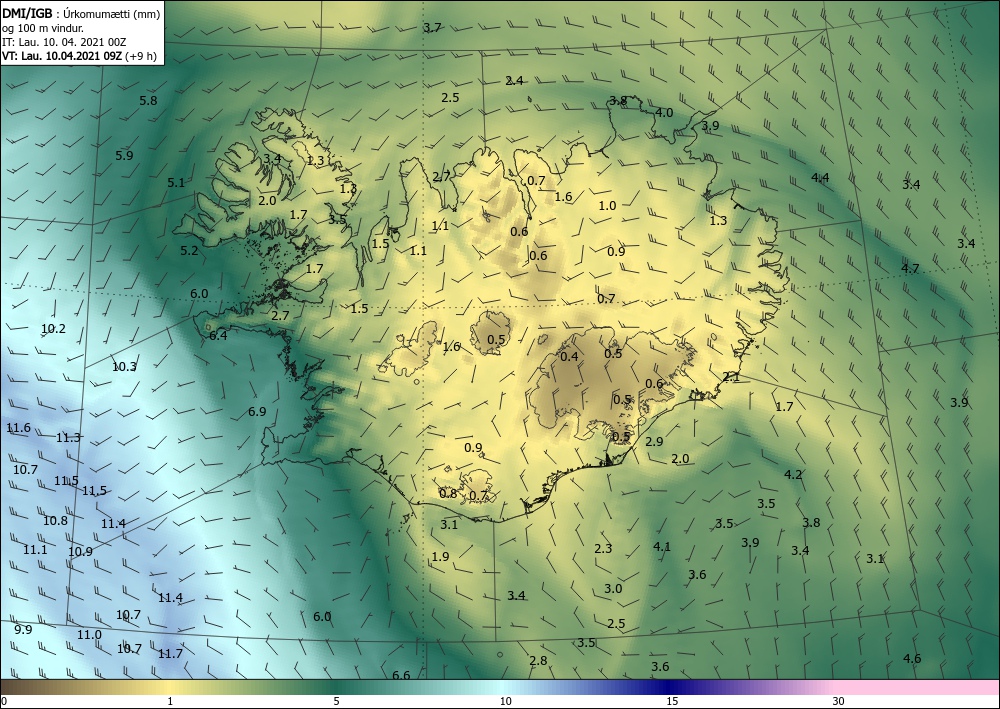
Task: Click the 10.2 value over the ocean
Action: pos(53,329)
